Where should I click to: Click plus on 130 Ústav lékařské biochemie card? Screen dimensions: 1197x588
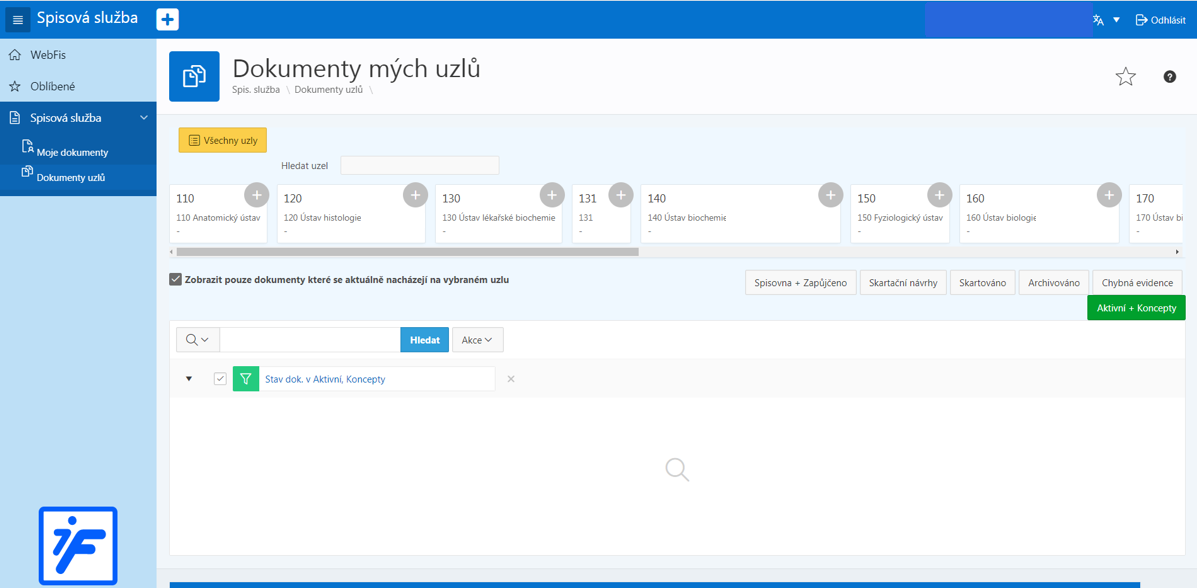(x=552, y=195)
